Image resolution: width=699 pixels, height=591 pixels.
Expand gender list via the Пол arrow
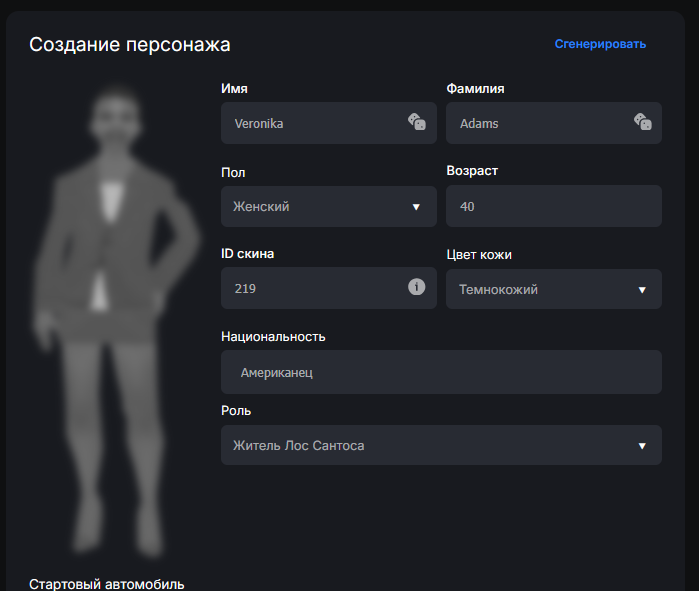click(416, 207)
